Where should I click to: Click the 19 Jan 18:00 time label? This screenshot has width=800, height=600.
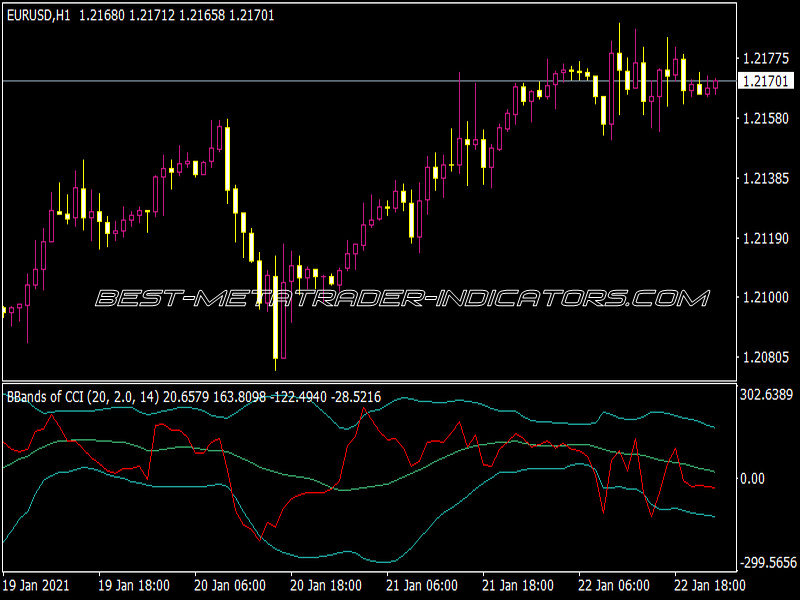[x=134, y=585]
